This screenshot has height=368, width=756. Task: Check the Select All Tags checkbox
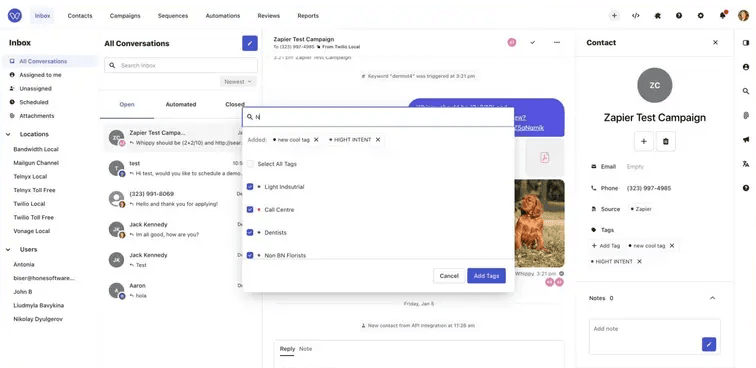tap(250, 164)
